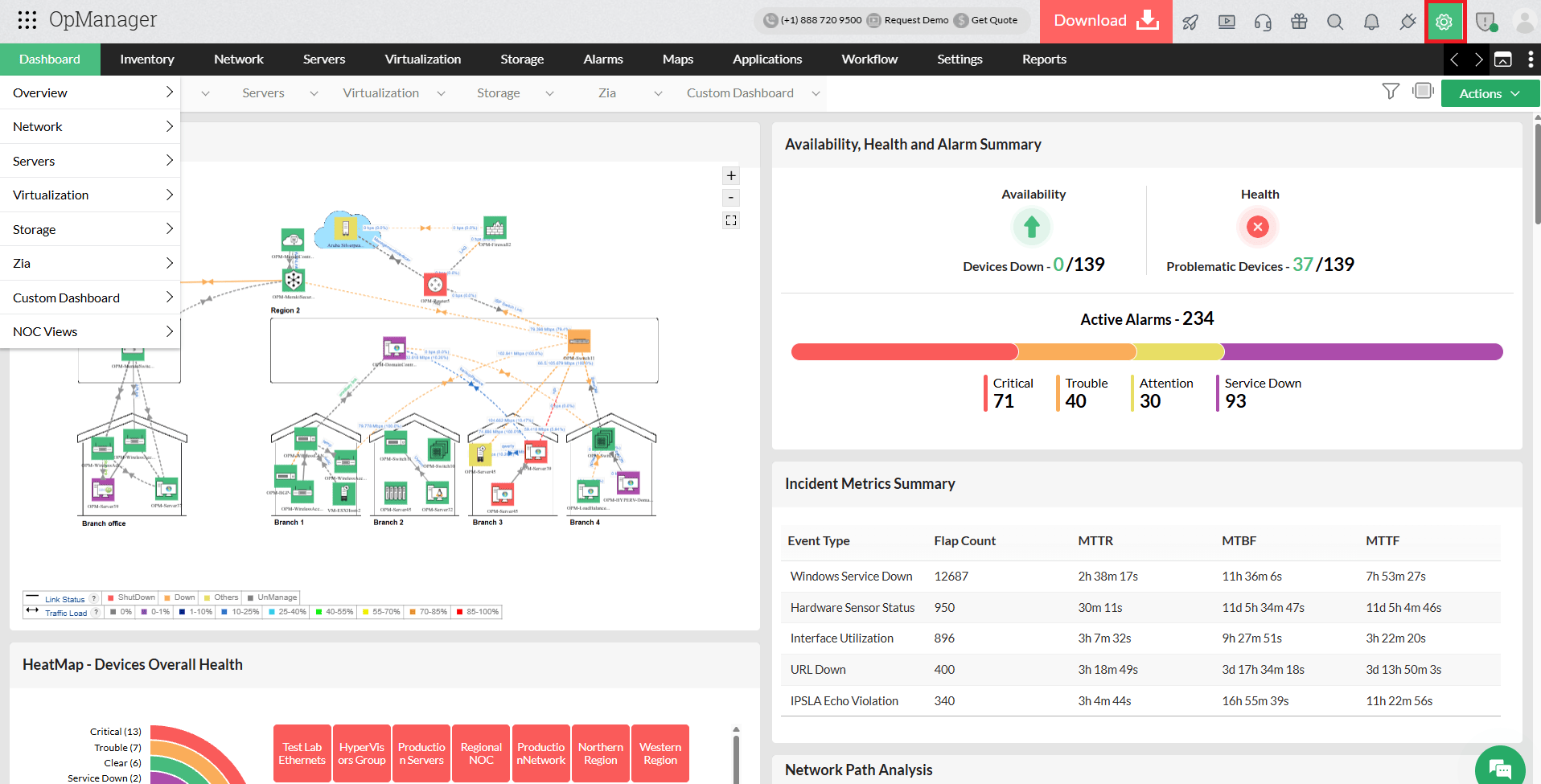
Task: Open the notifications bell icon
Action: [1371, 22]
